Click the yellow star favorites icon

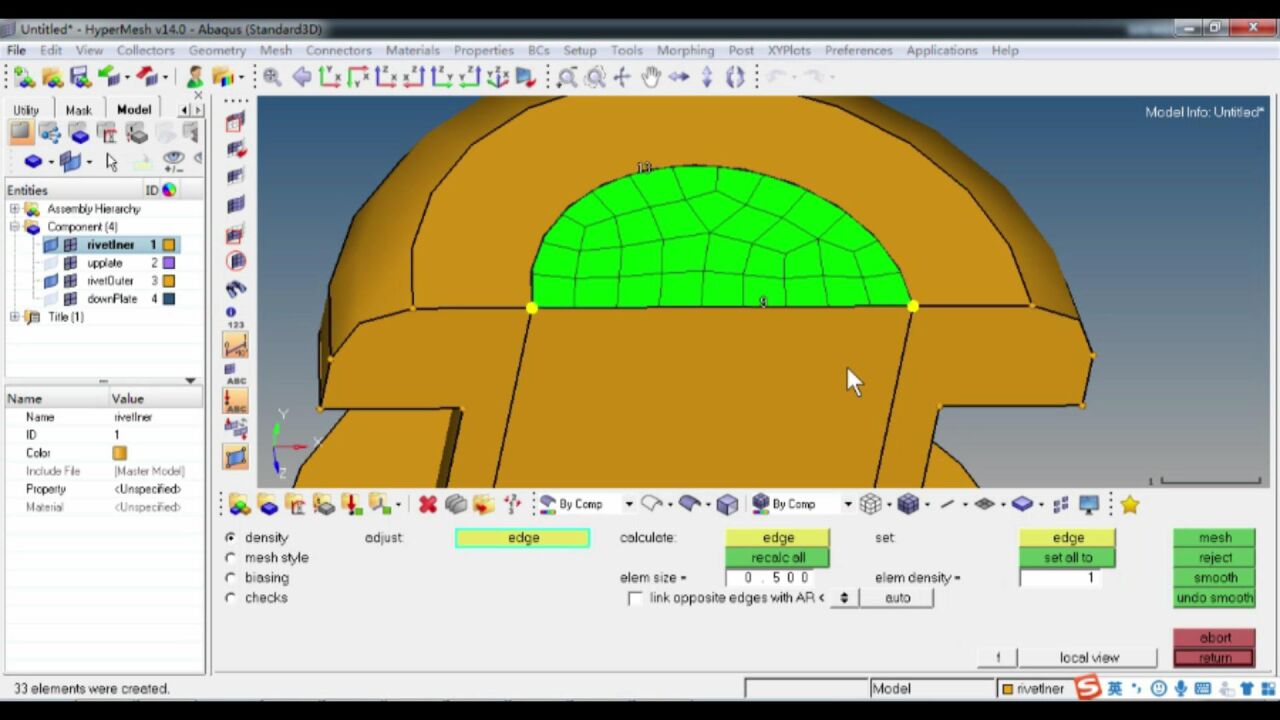1130,504
